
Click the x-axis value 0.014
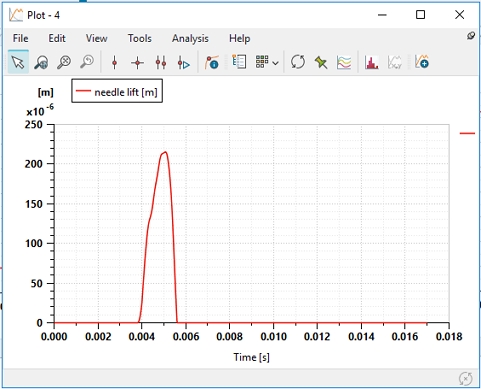pos(361,337)
